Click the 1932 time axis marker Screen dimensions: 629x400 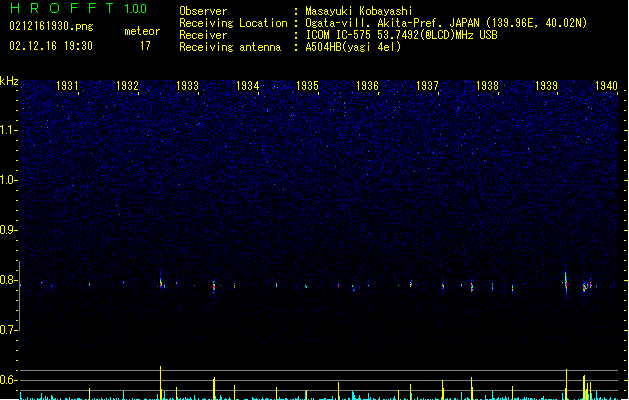[x=127, y=86]
